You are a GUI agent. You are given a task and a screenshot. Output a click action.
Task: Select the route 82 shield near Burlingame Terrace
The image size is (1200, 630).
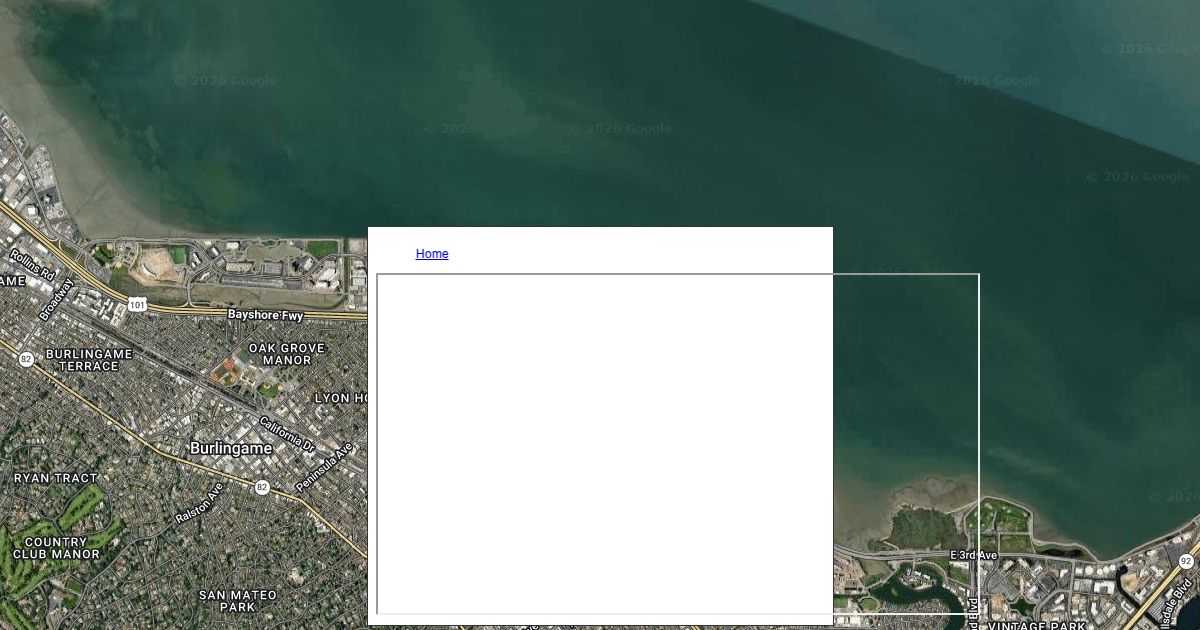(26, 359)
